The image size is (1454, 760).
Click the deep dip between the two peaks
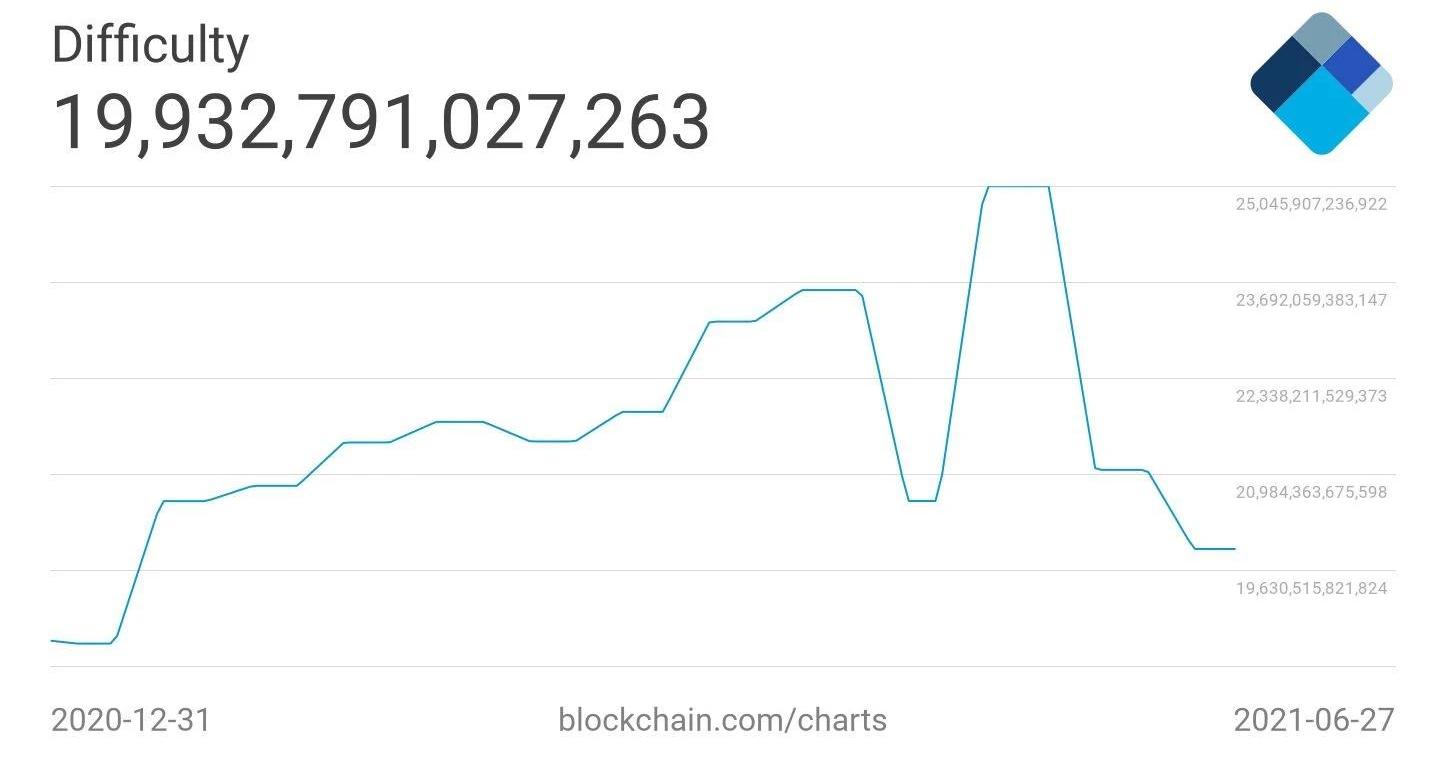point(922,500)
